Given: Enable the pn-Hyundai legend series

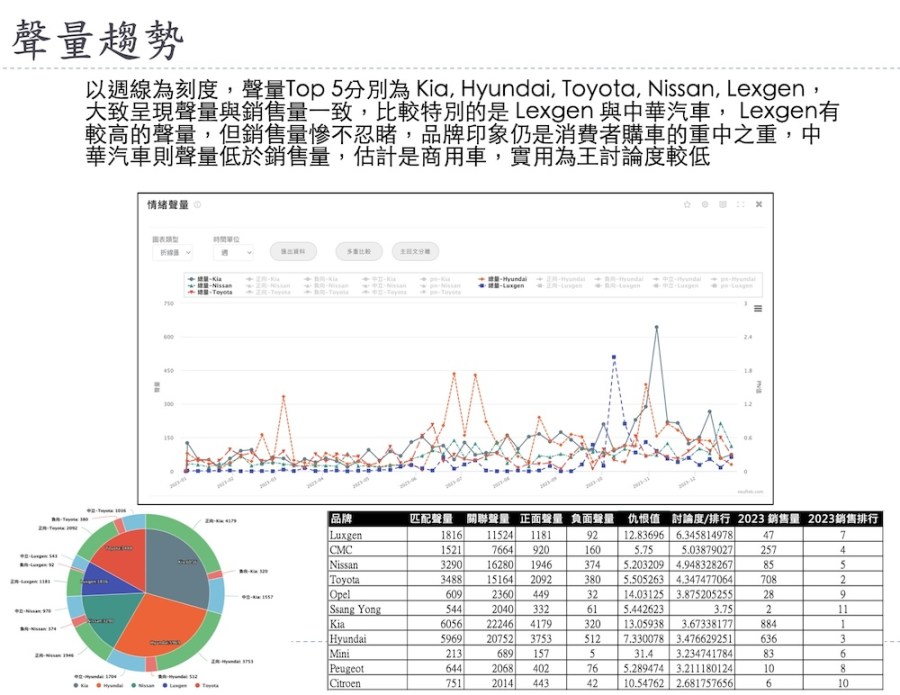Looking at the screenshot, I should click(733, 279).
